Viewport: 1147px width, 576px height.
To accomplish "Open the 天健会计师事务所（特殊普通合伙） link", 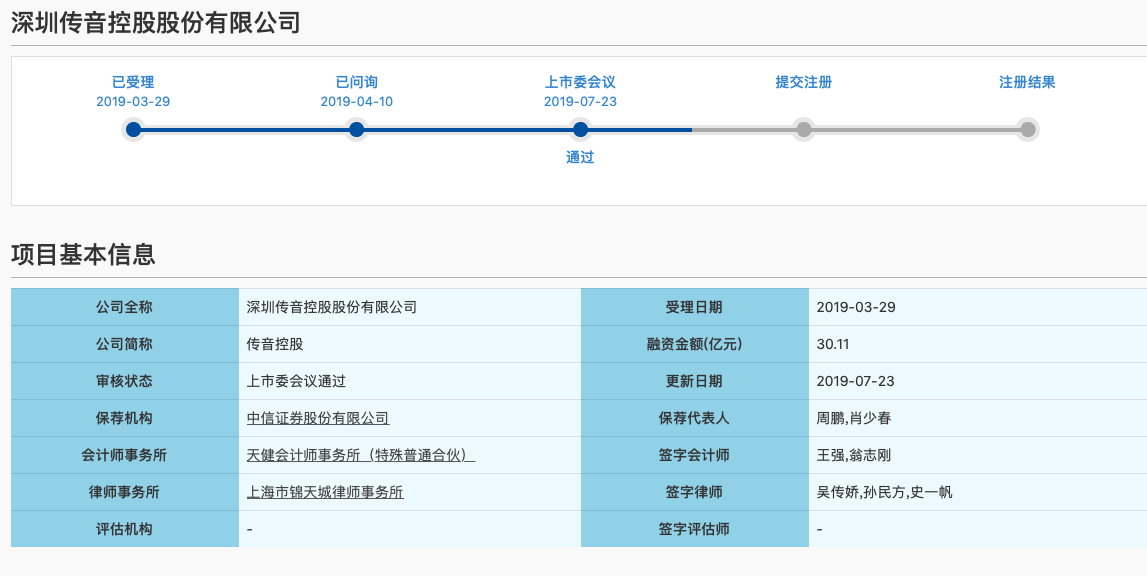I will (361, 455).
